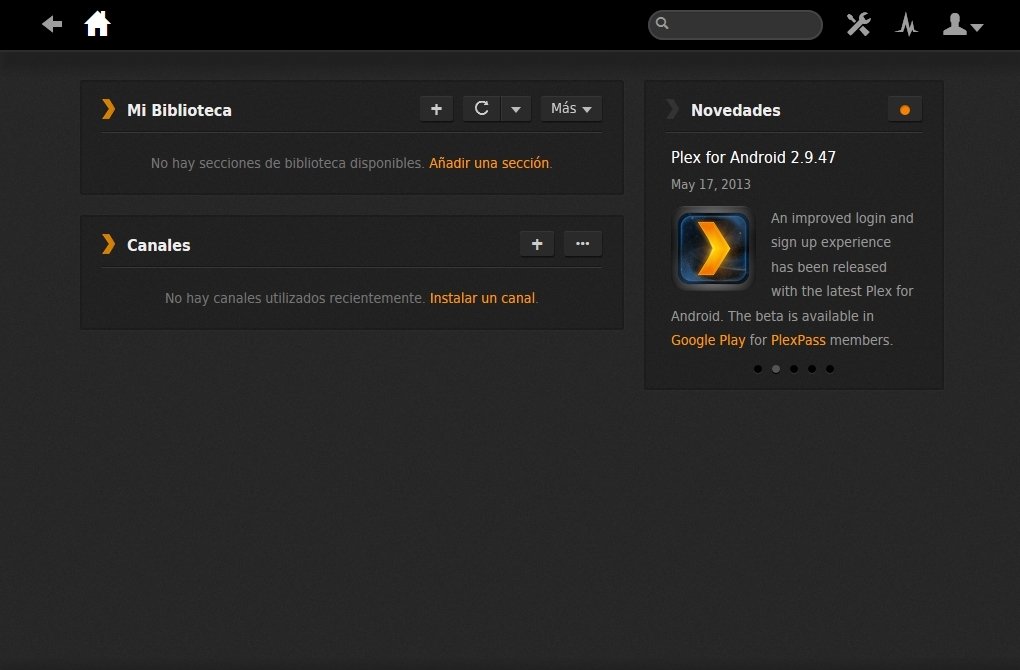This screenshot has height=670, width=1020.
Task: Open the Canales heading
Action: pos(159,245)
